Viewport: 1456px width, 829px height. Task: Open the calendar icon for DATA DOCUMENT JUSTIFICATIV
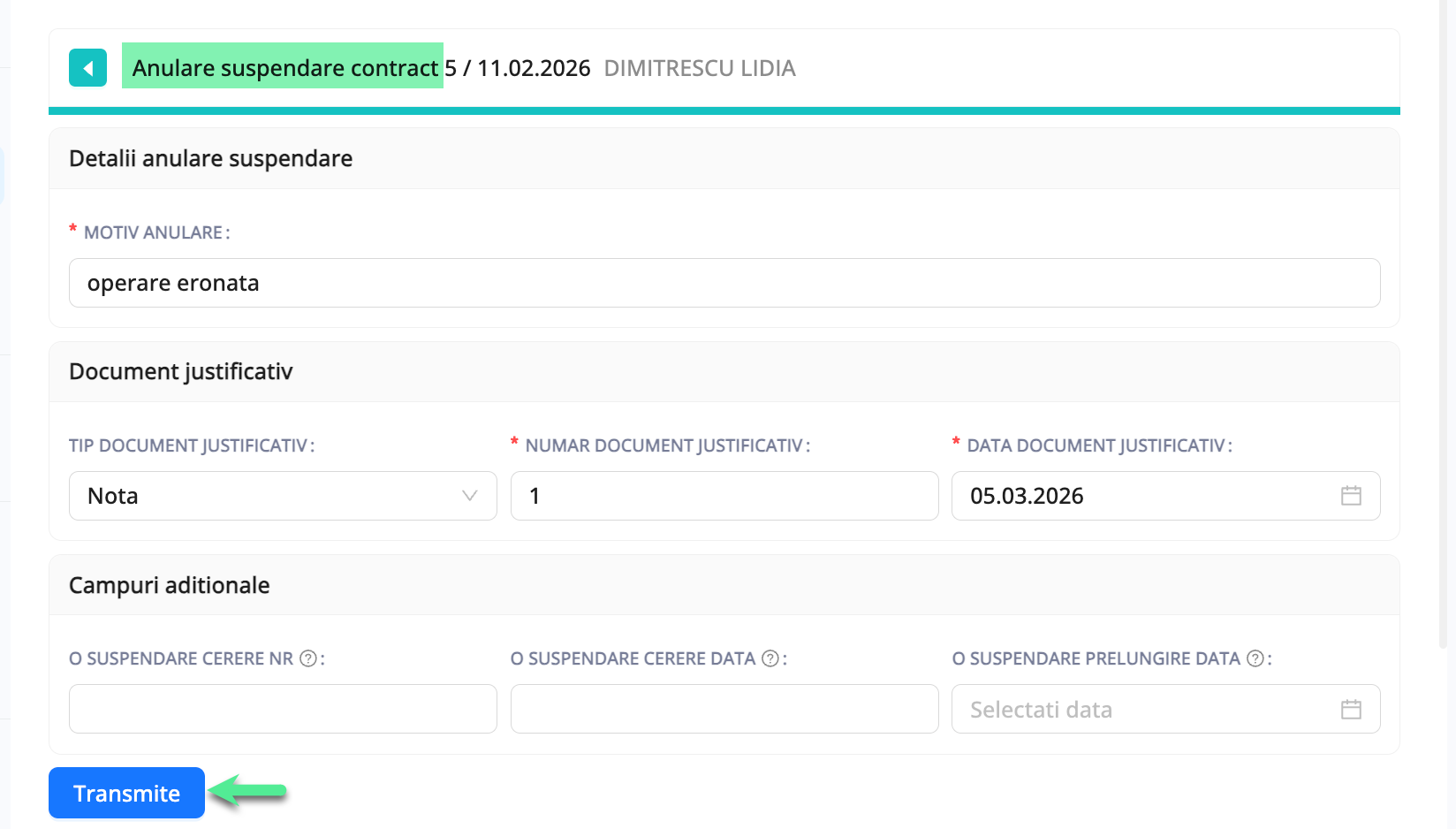[x=1351, y=496]
